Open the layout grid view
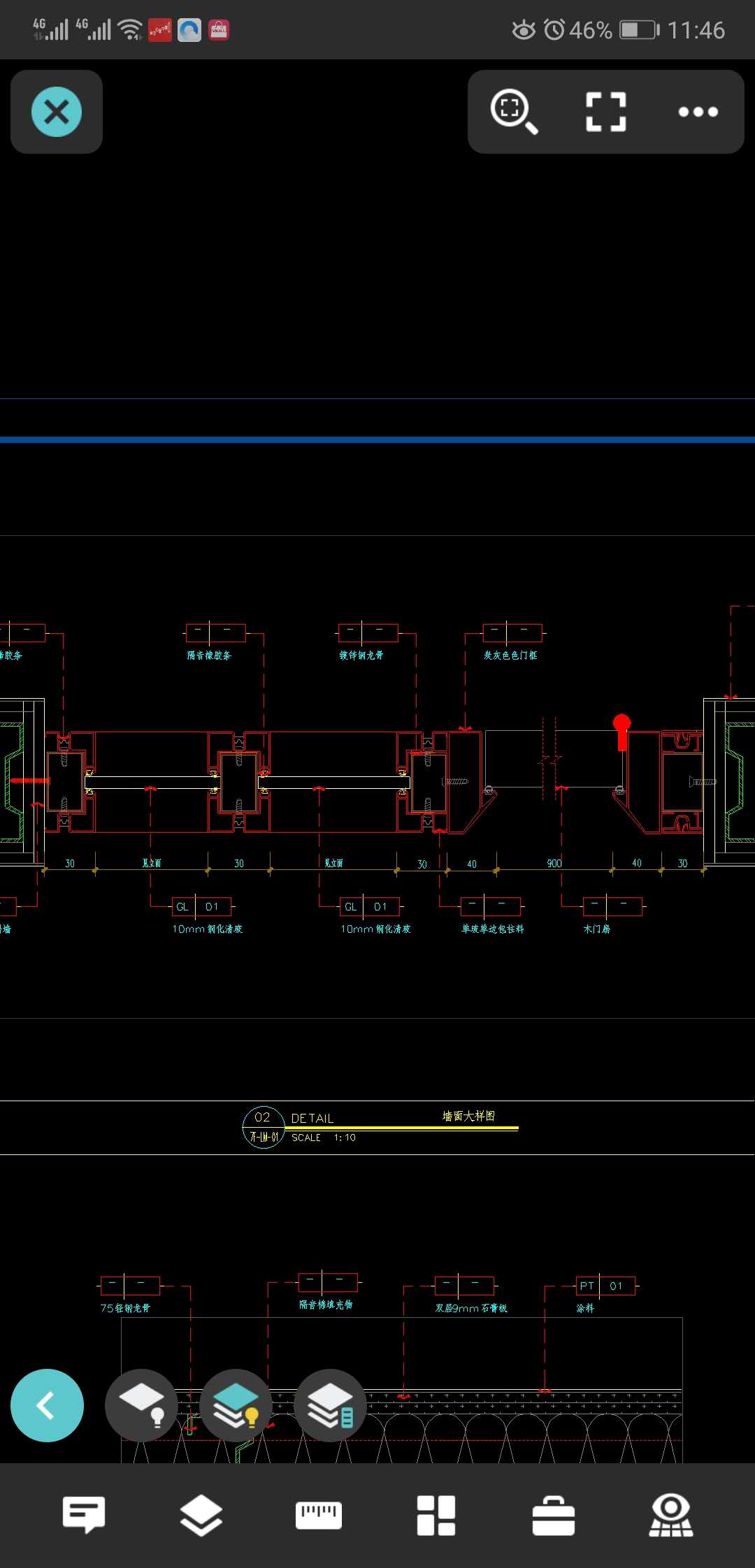 [x=436, y=1515]
